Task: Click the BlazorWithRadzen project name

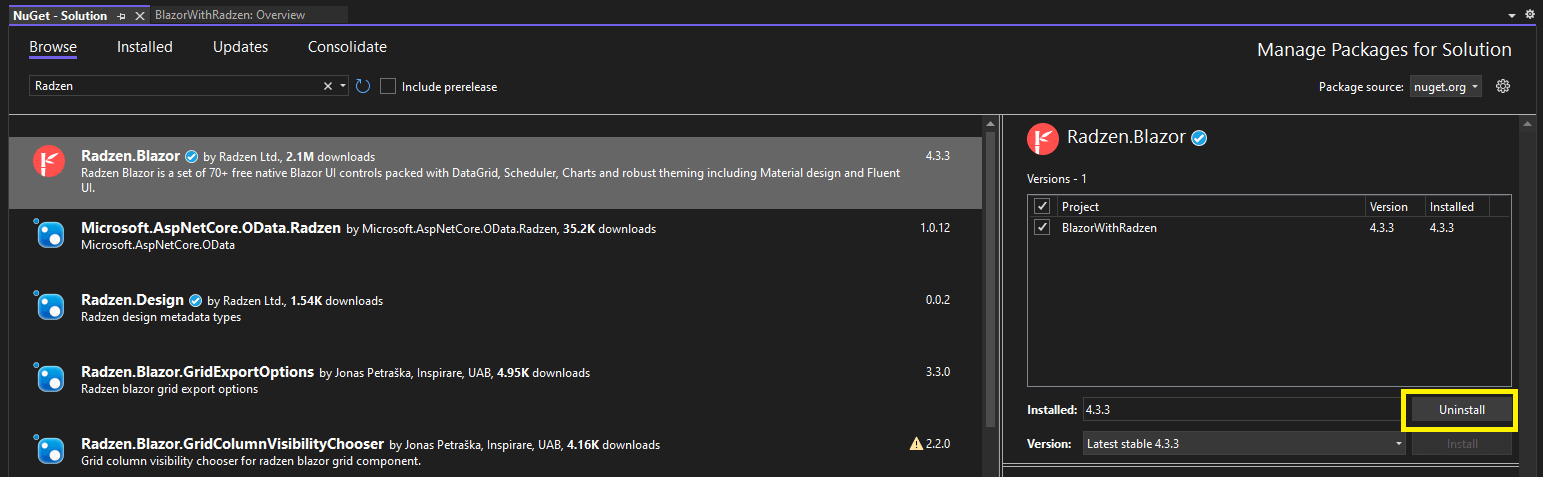Action: 1107,228
